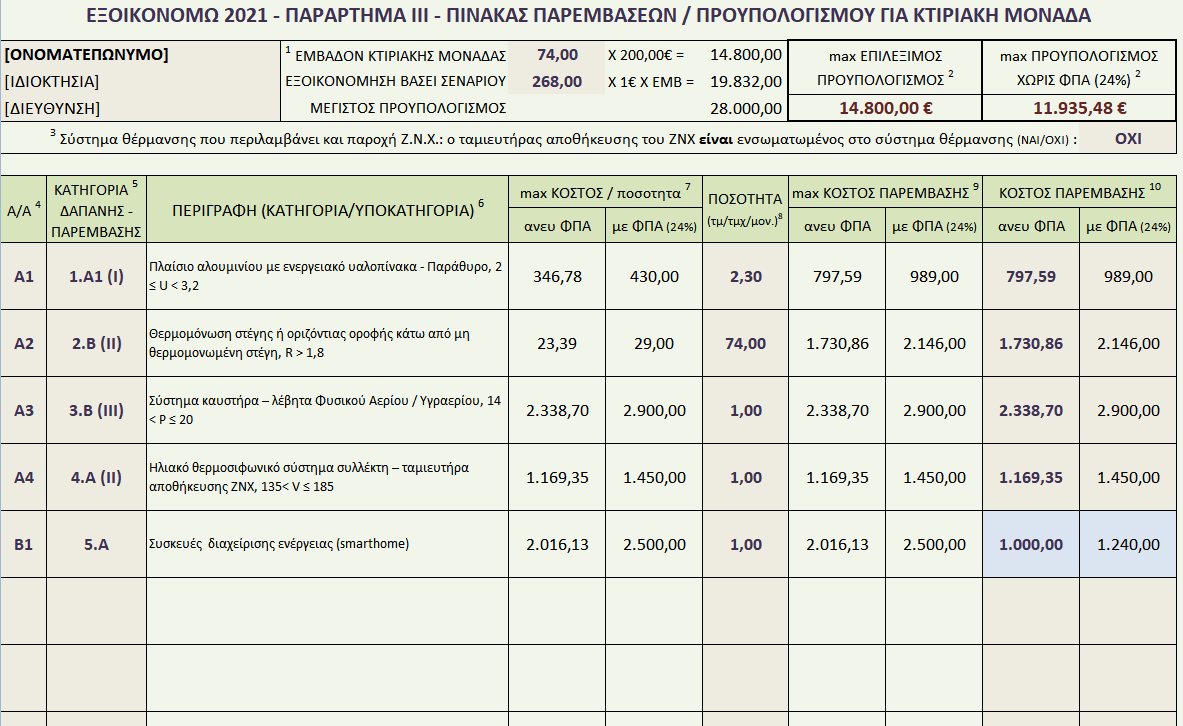Click the max ΠΡΟΥΠΟΛΟΓΙΣΜΟΣ ΧΩΡΙΣ ΦΠΑ header

pos(1079,68)
